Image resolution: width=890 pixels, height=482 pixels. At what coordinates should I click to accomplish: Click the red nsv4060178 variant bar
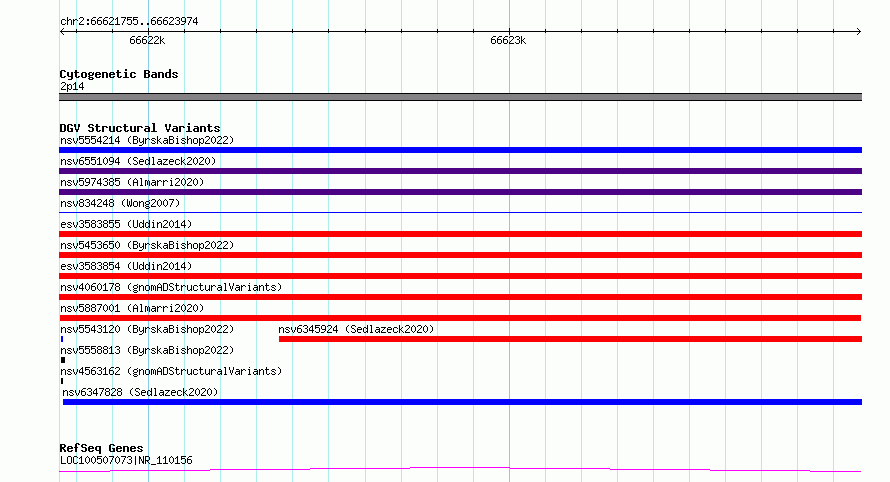pyautogui.click(x=460, y=297)
